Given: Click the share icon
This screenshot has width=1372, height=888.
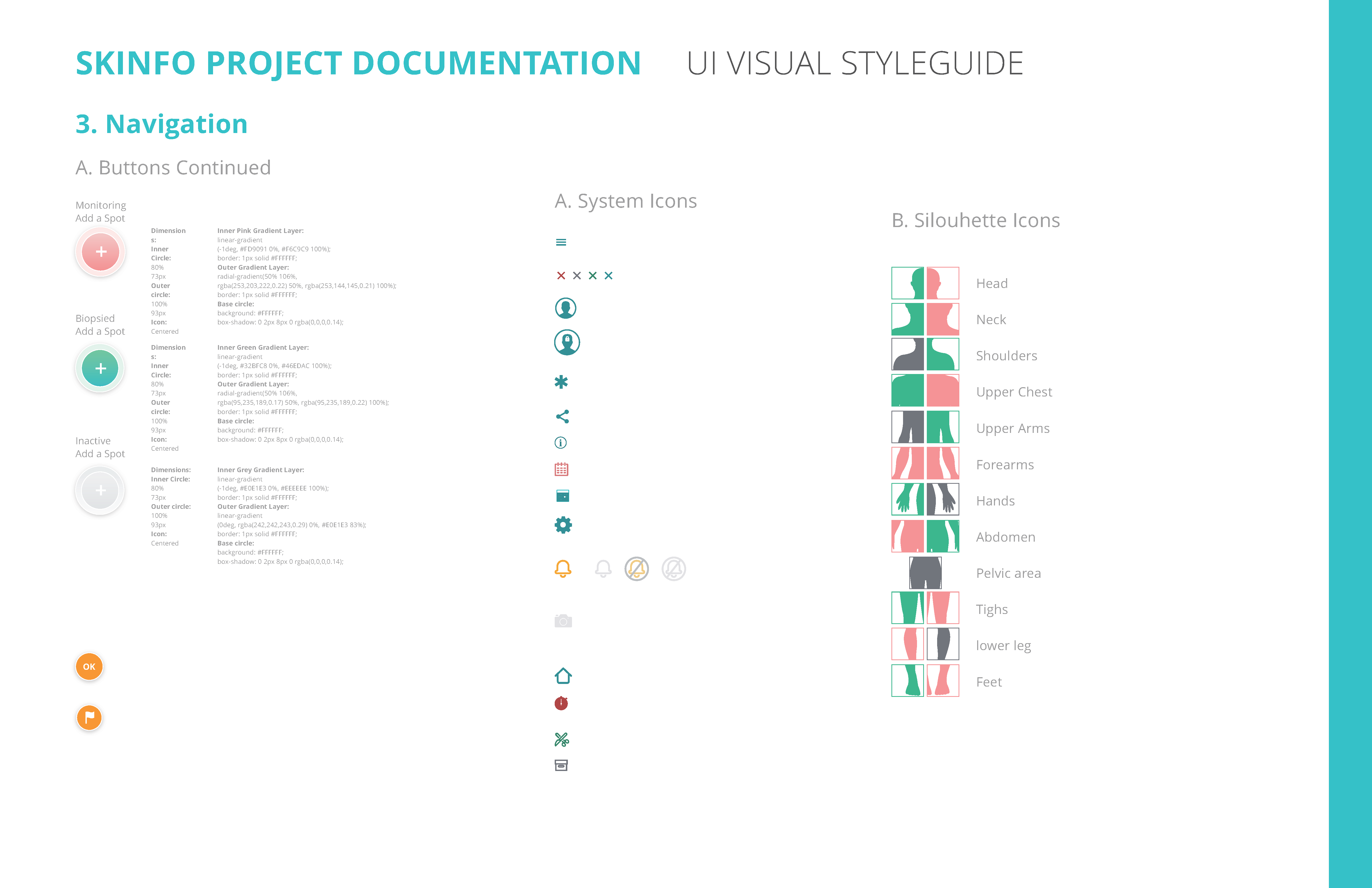Looking at the screenshot, I should pos(563,416).
